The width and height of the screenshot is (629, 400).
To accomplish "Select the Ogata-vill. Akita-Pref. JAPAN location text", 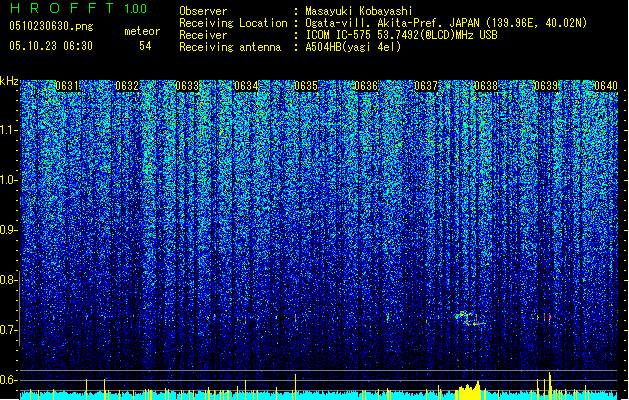I will pos(446,23).
